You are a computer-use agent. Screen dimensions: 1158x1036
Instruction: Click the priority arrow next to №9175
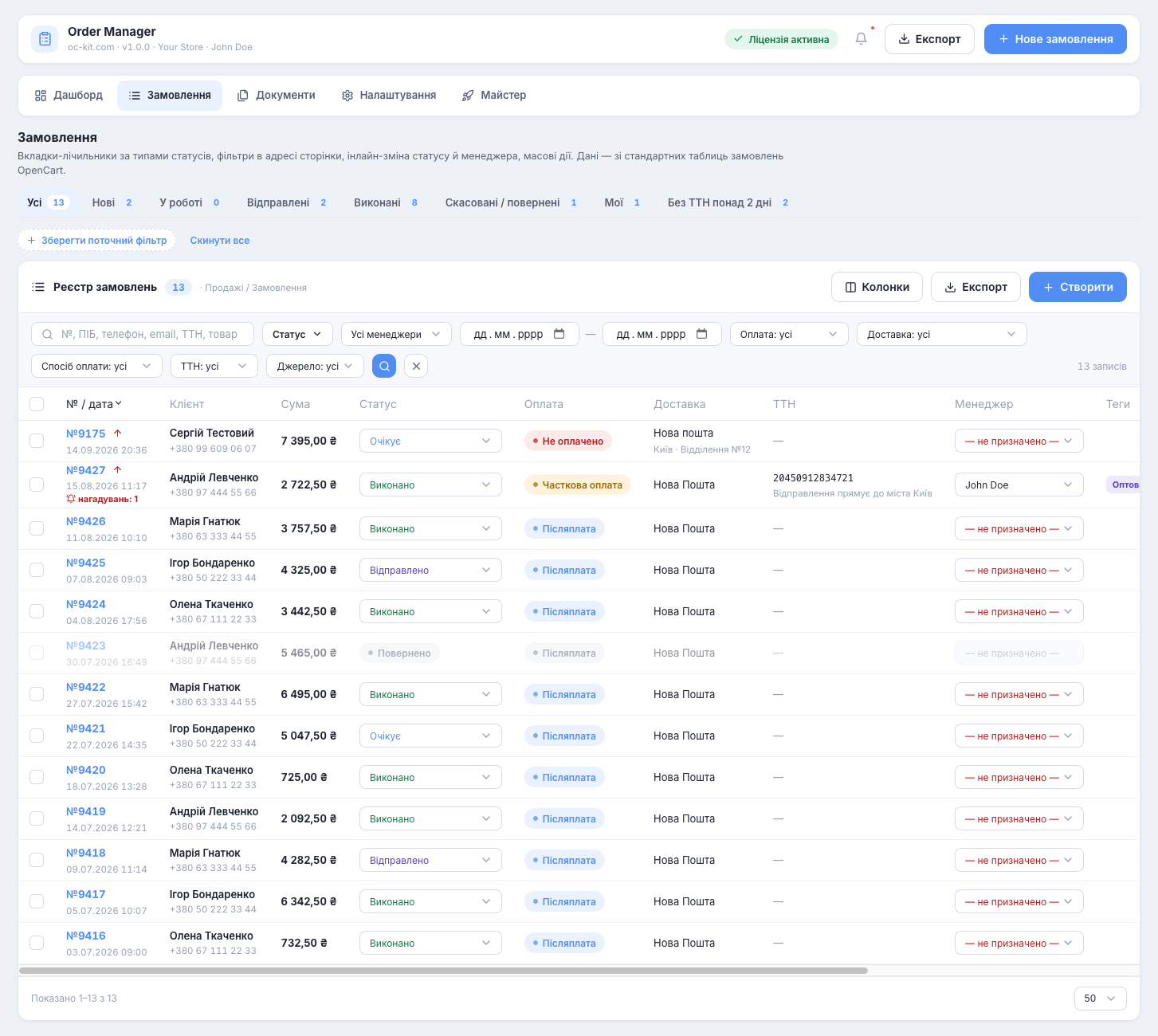point(118,433)
